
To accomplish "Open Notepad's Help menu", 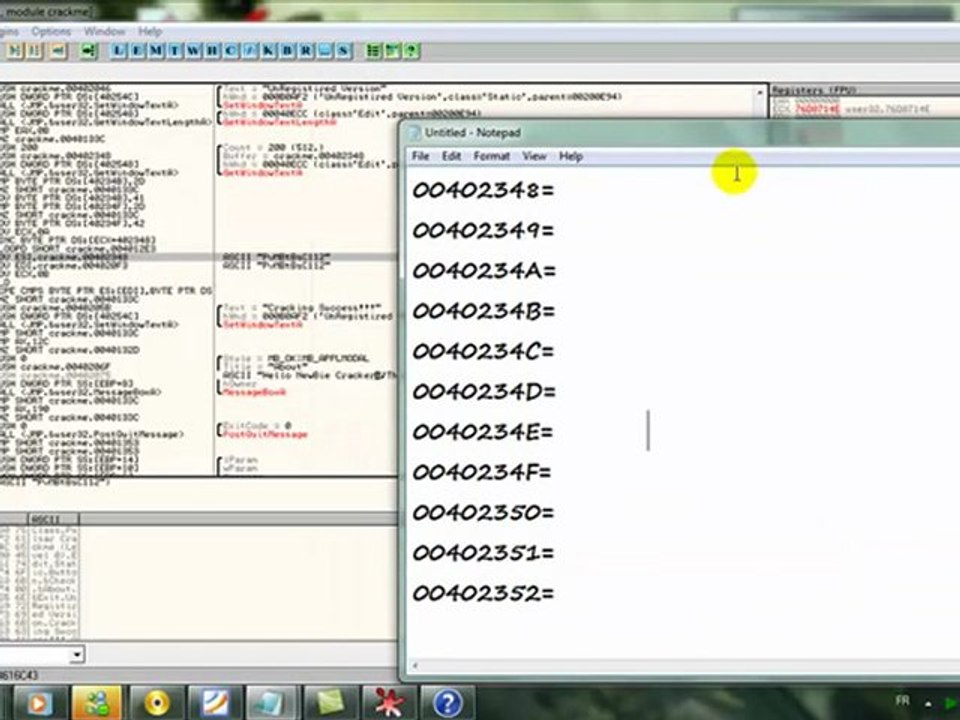I will point(571,156).
